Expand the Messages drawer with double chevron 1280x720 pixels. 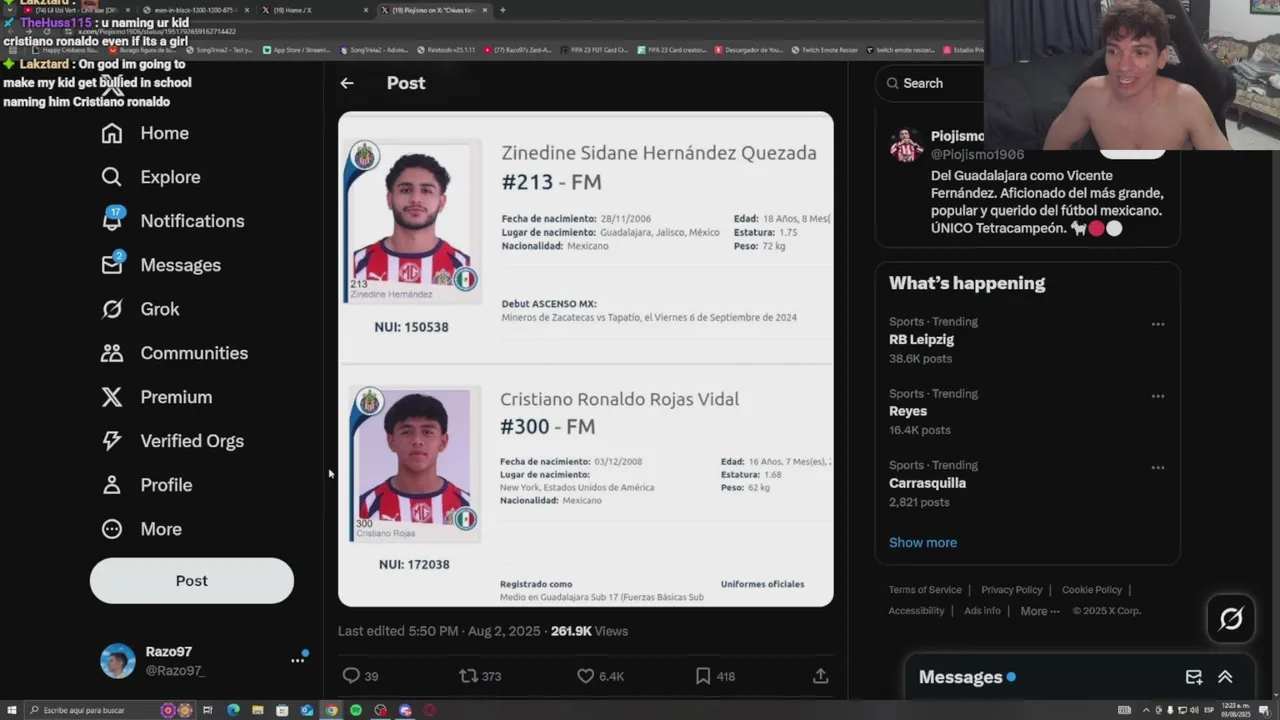point(1225,677)
